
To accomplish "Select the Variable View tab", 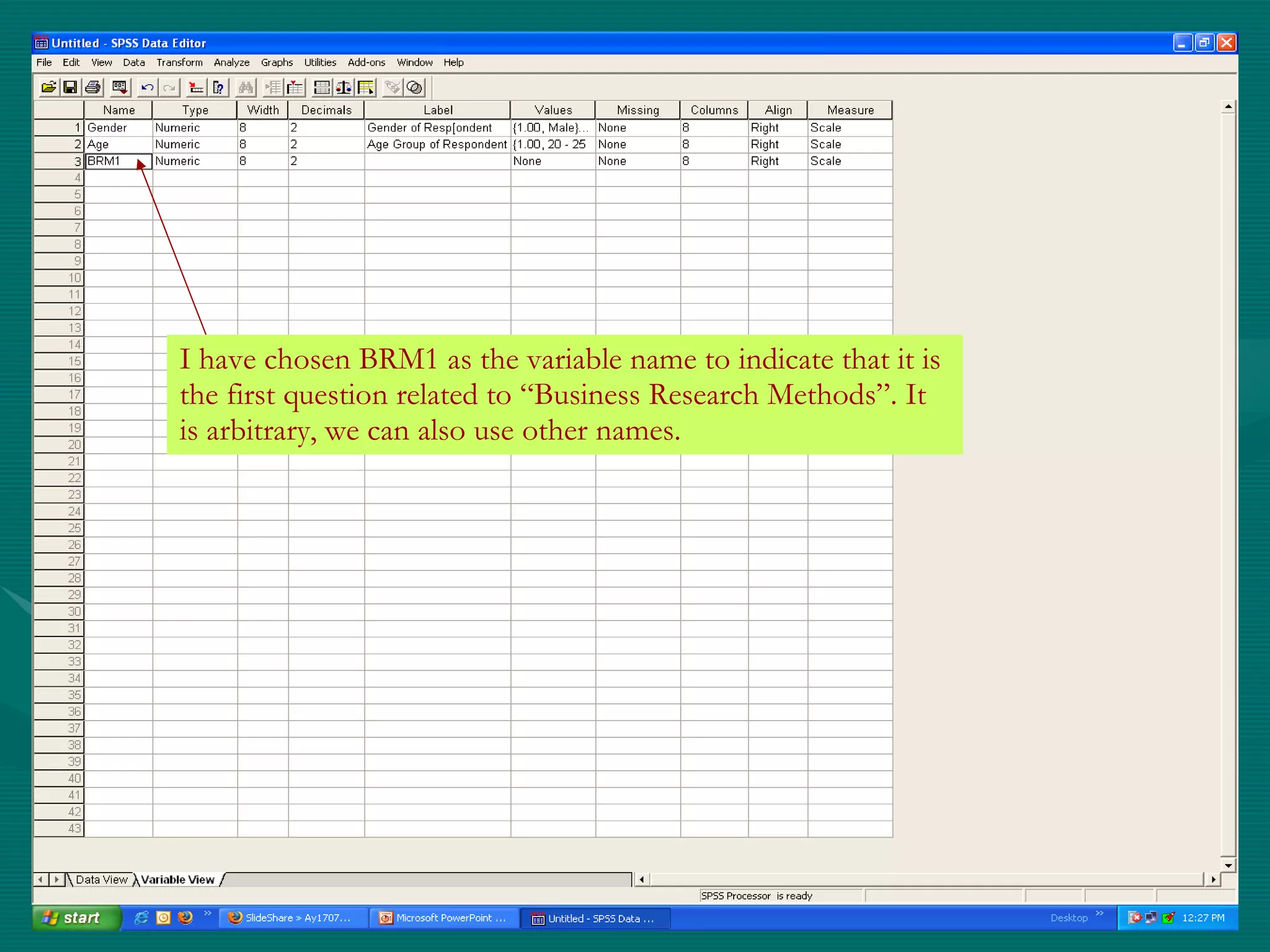I will pos(177,879).
